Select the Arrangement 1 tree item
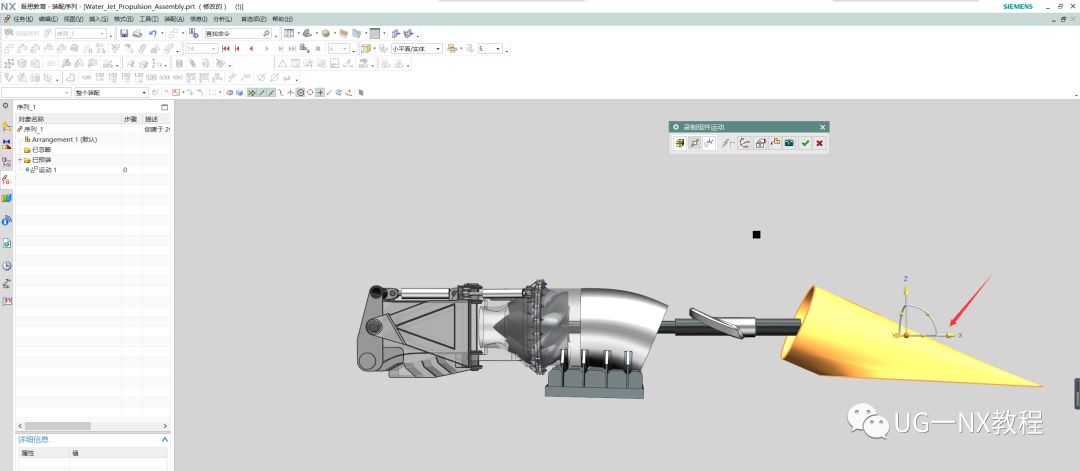 pos(64,139)
